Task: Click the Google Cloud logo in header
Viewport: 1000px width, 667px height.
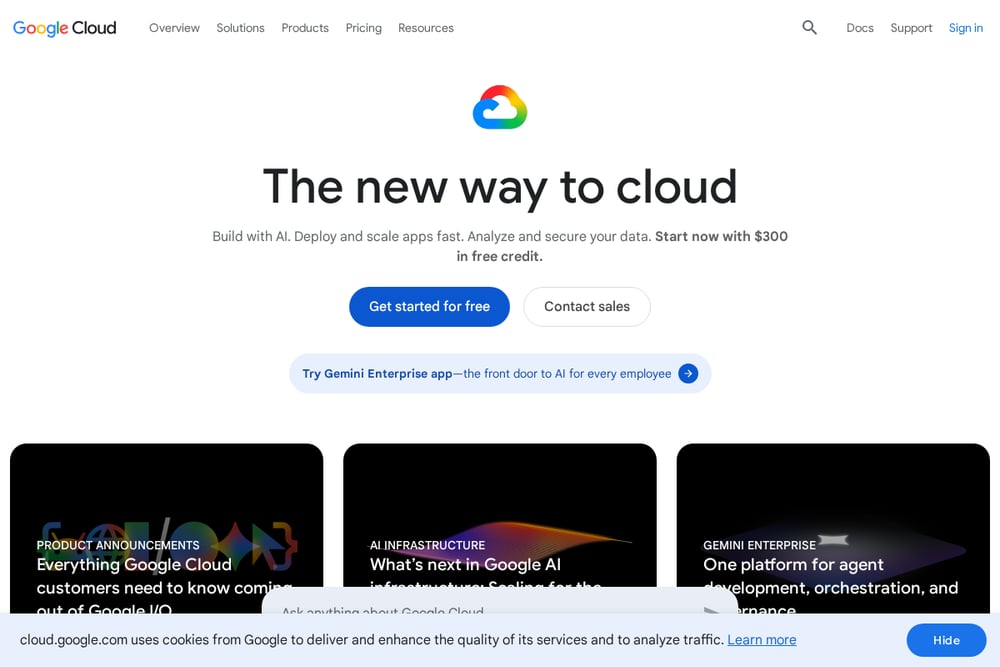Action: point(64,28)
